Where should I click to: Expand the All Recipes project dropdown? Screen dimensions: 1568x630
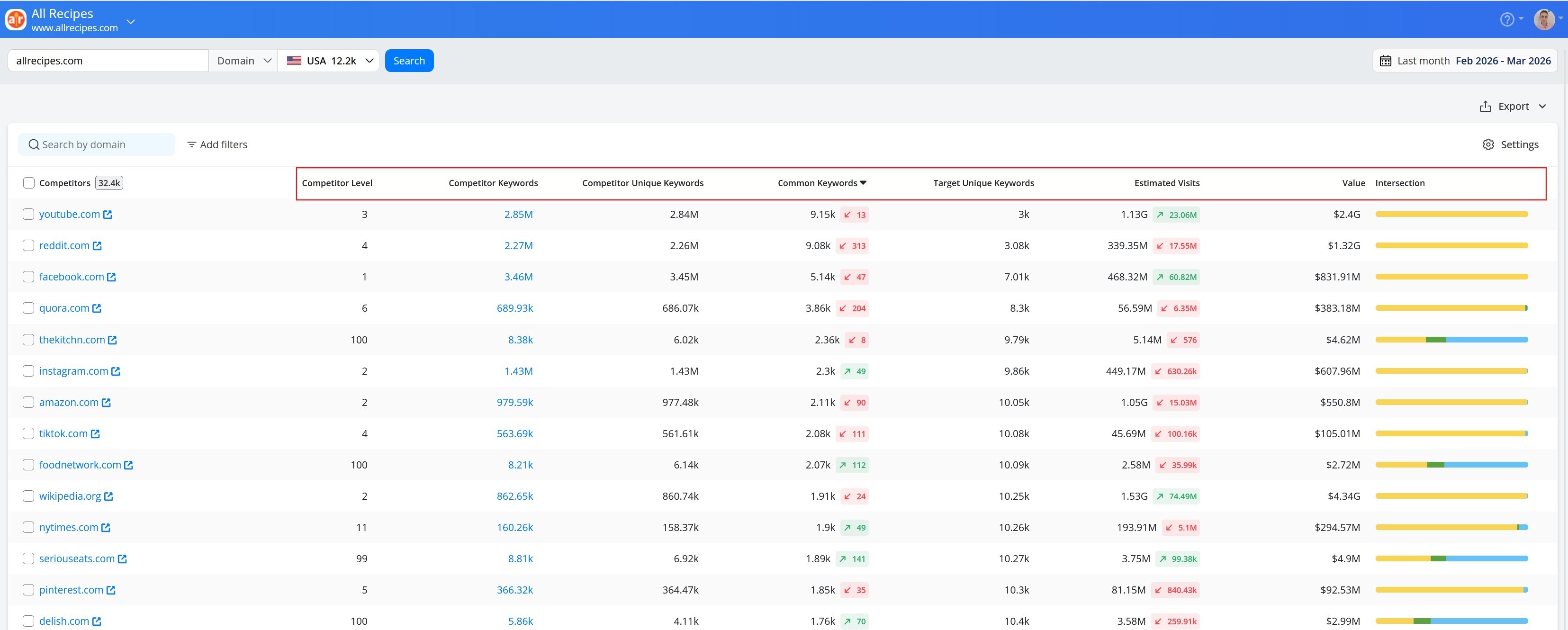click(130, 21)
